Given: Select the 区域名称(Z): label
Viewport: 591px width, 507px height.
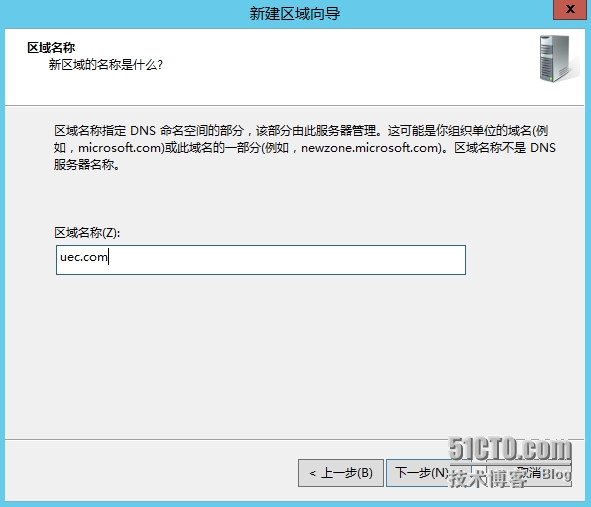Looking at the screenshot, I should (x=87, y=233).
